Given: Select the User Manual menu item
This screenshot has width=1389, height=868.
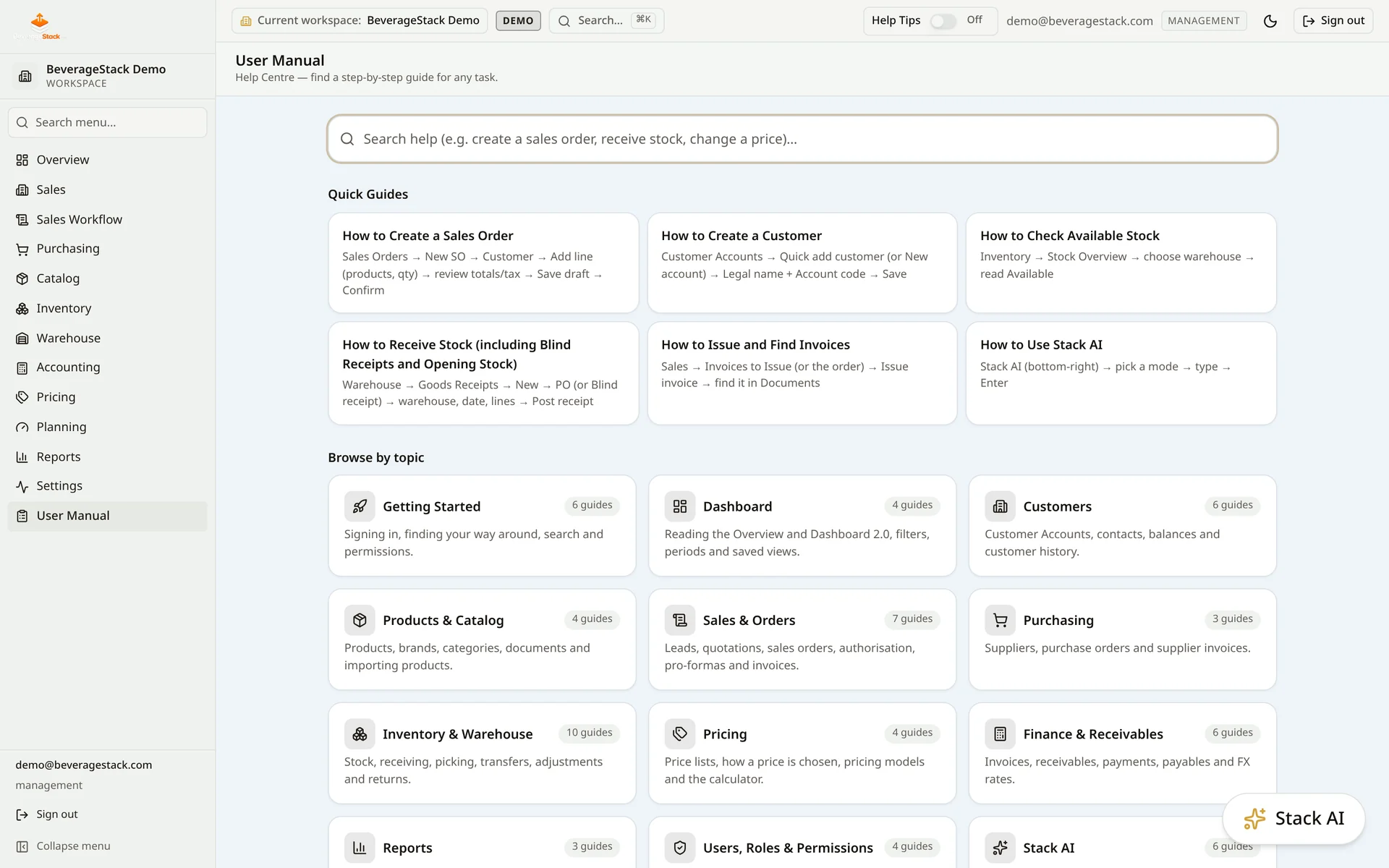Looking at the screenshot, I should [x=107, y=516].
